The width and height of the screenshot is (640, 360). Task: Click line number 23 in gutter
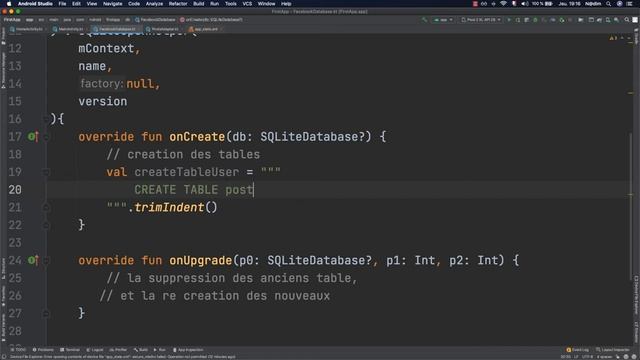pos(15,243)
